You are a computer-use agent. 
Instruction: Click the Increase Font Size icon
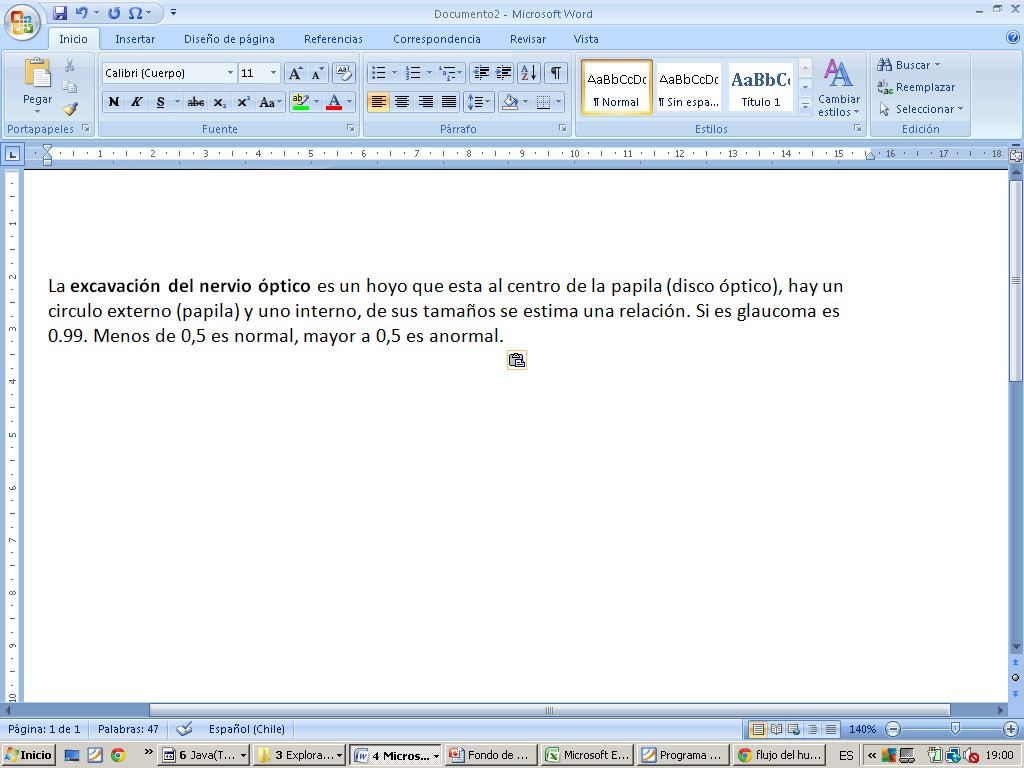295,73
